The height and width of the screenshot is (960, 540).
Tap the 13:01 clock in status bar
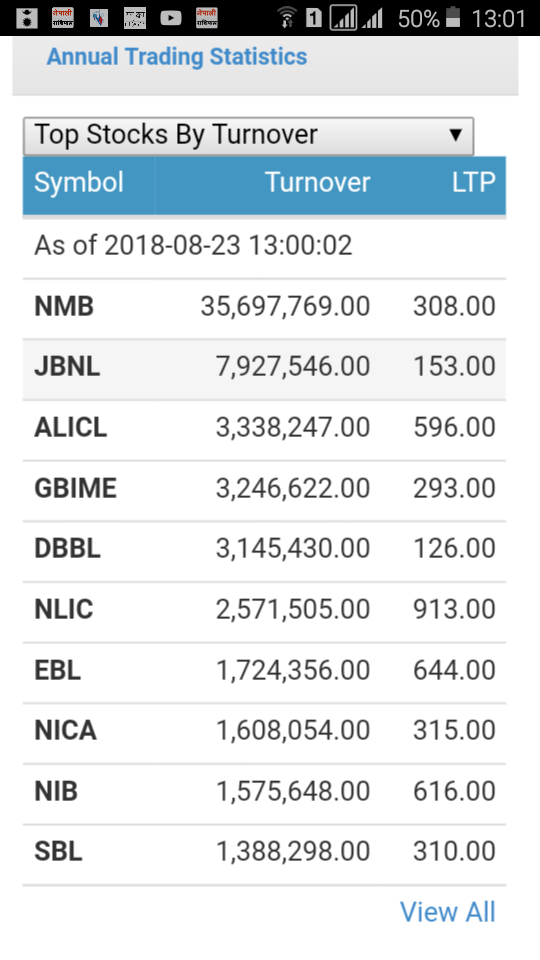498,19
